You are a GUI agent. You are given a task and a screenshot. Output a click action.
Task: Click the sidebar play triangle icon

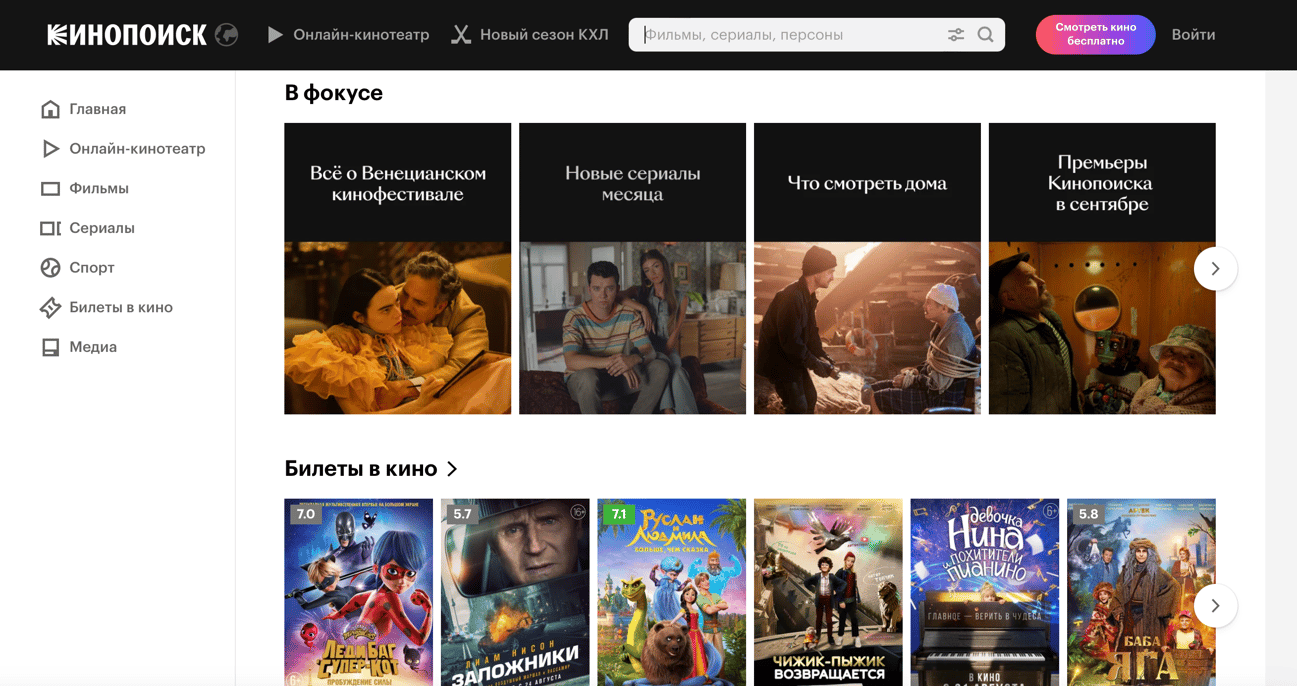tap(50, 149)
